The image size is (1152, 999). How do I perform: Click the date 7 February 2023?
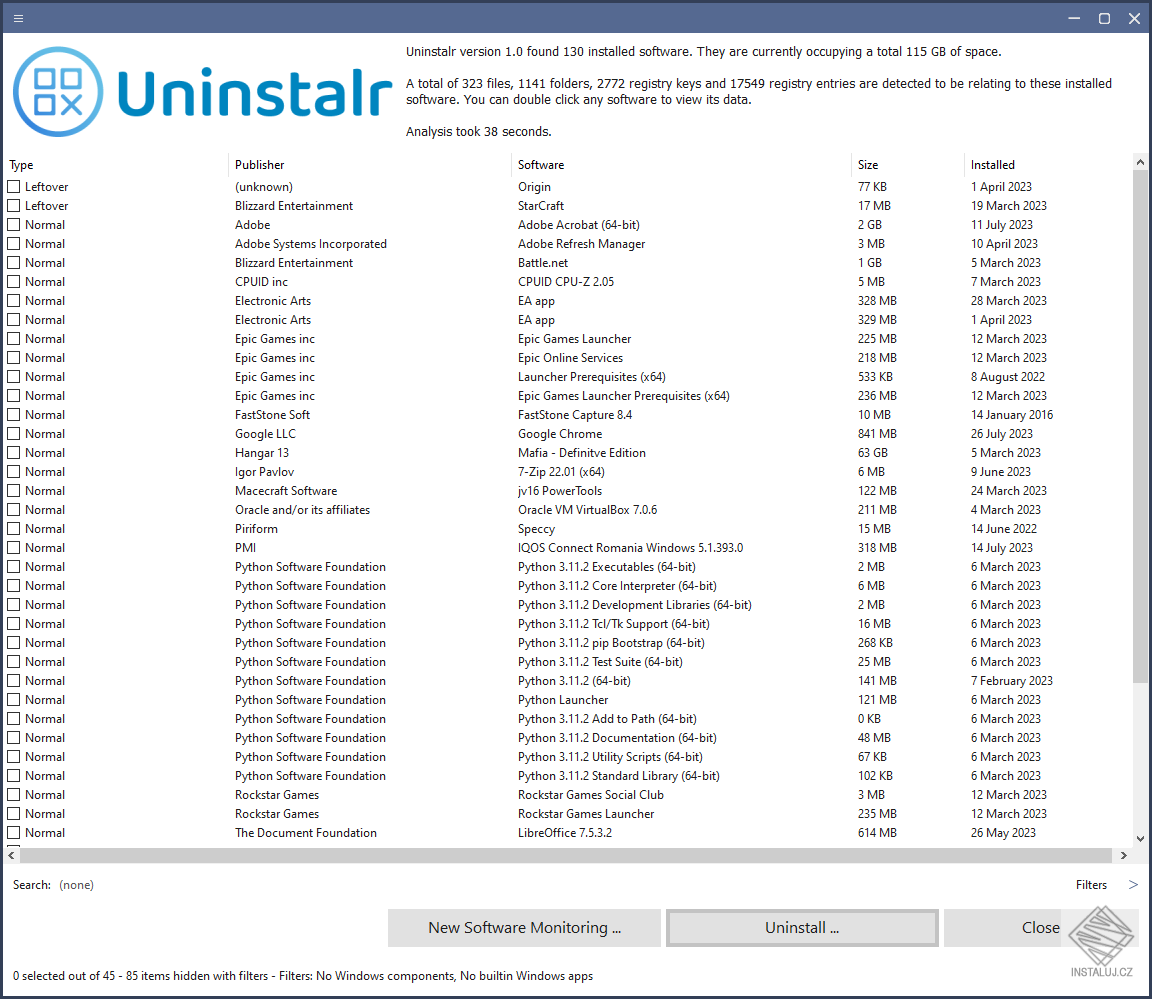[x=1011, y=681]
